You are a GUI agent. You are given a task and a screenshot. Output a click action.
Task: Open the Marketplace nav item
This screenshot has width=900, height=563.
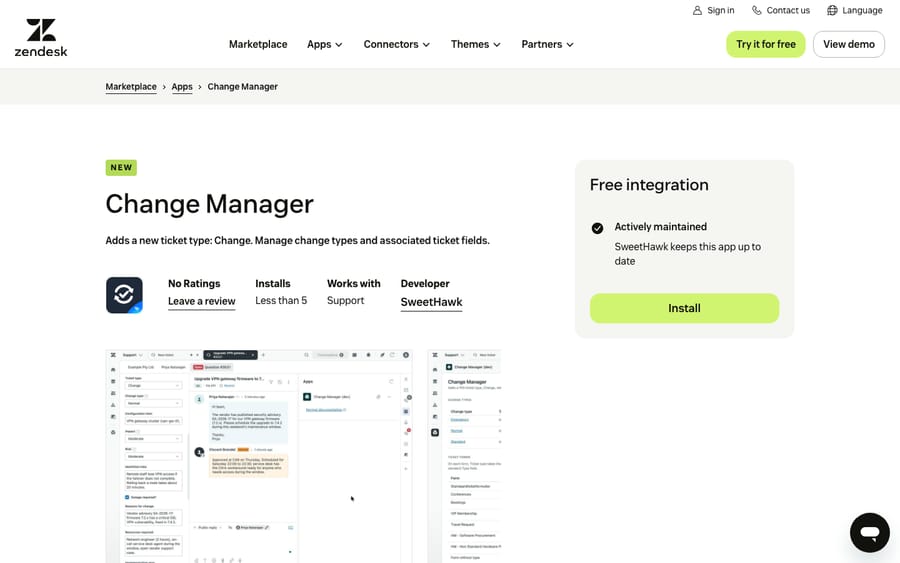coord(258,44)
